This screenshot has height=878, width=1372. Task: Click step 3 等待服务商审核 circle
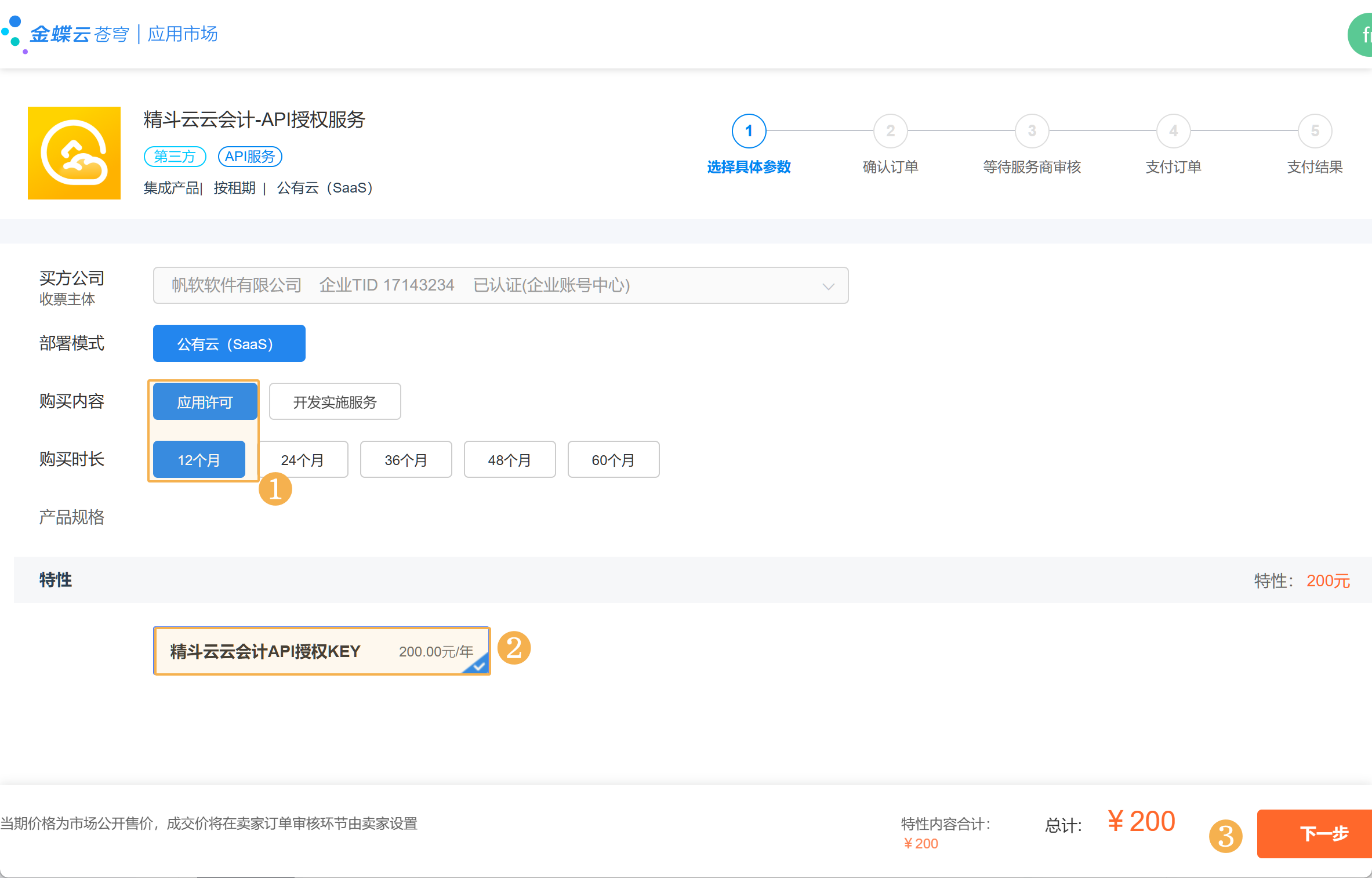[x=1032, y=131]
